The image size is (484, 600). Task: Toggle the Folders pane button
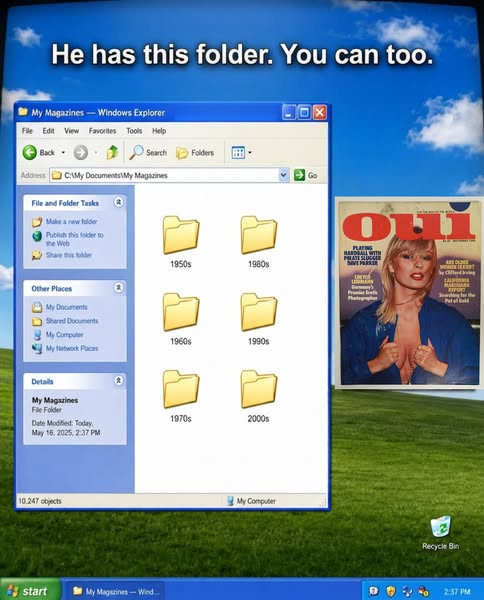(195, 153)
